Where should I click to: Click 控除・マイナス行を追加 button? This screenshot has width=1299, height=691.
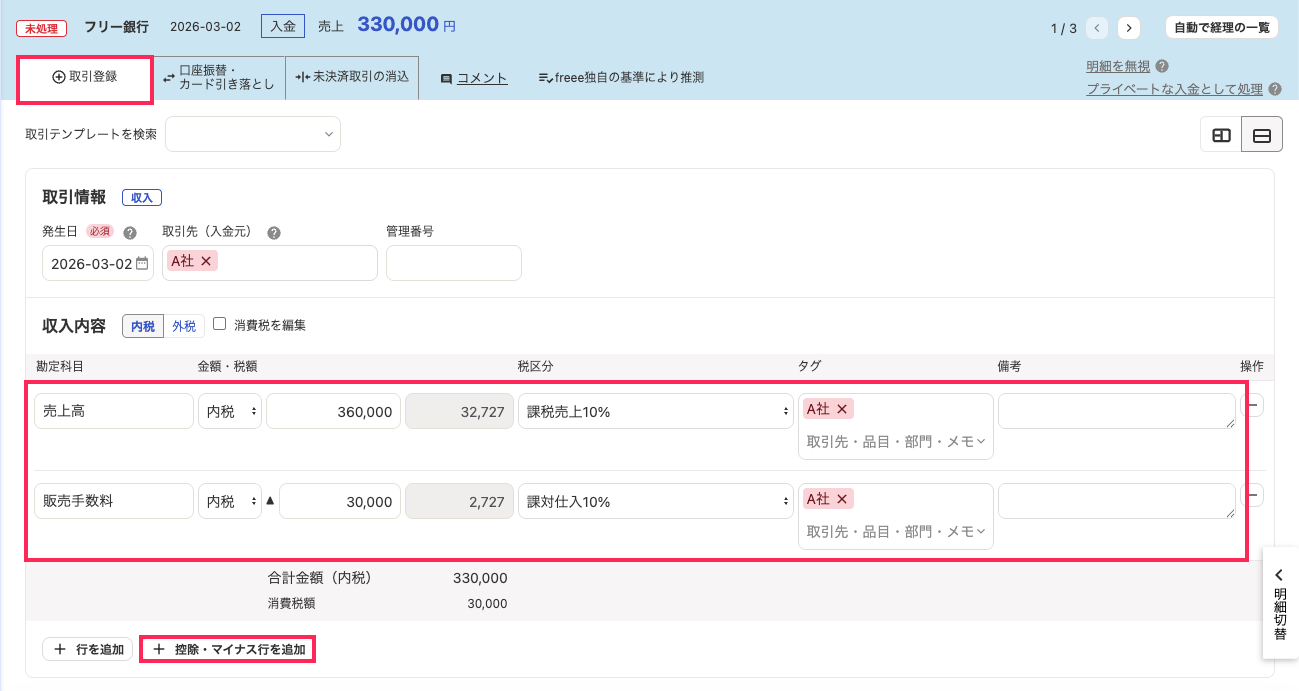pyautogui.click(x=228, y=649)
